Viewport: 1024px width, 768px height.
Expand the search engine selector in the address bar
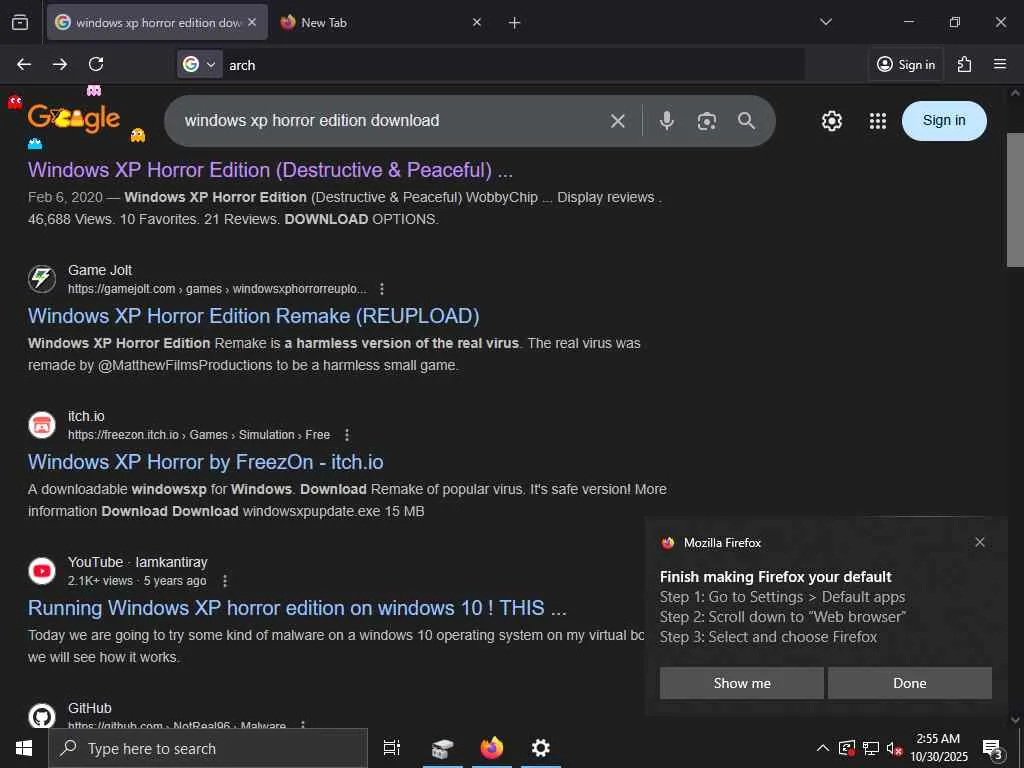point(200,64)
